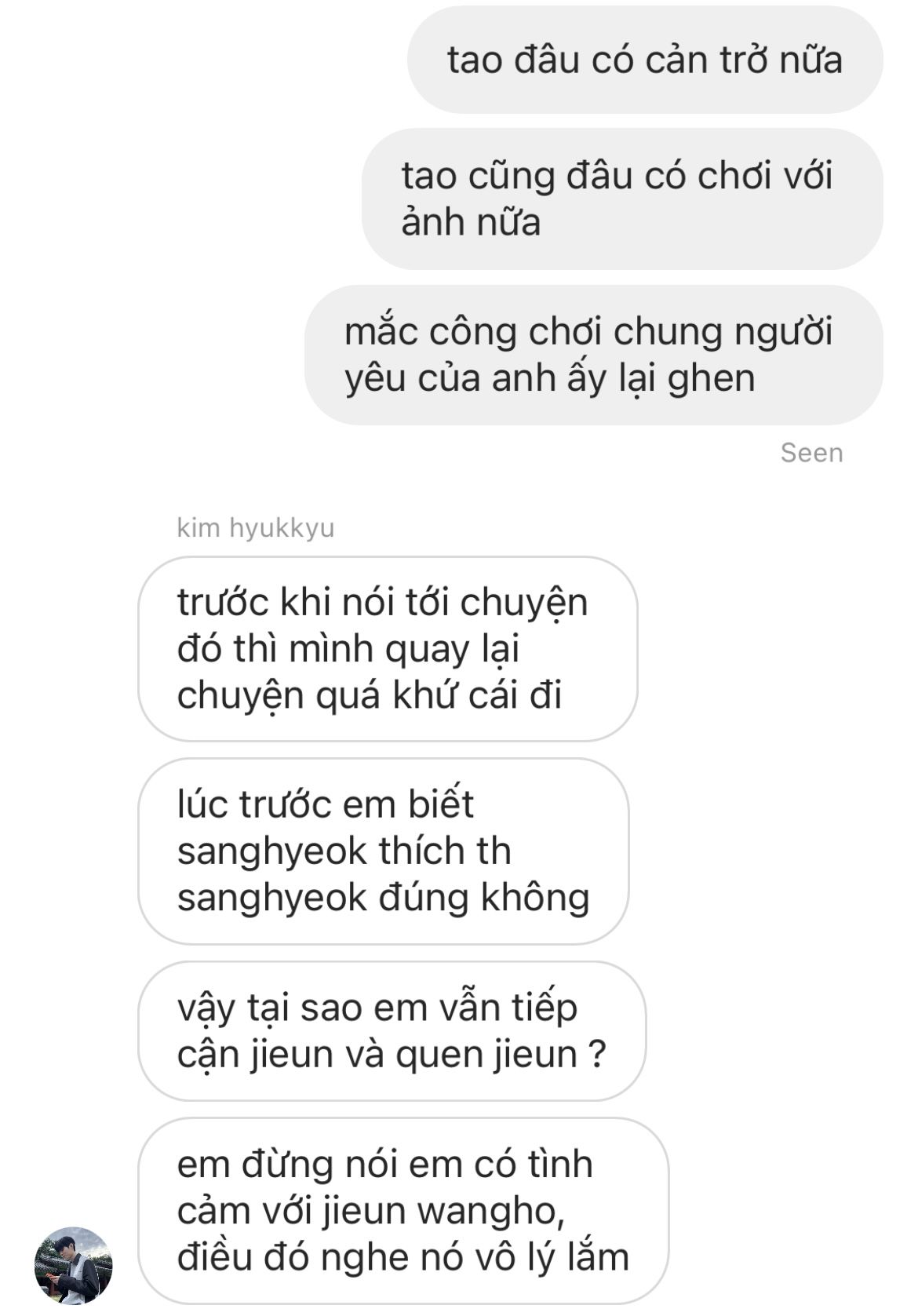Click the line 'sanghyeok đúng không'
Screen dimensions: 918x1316
383,898
